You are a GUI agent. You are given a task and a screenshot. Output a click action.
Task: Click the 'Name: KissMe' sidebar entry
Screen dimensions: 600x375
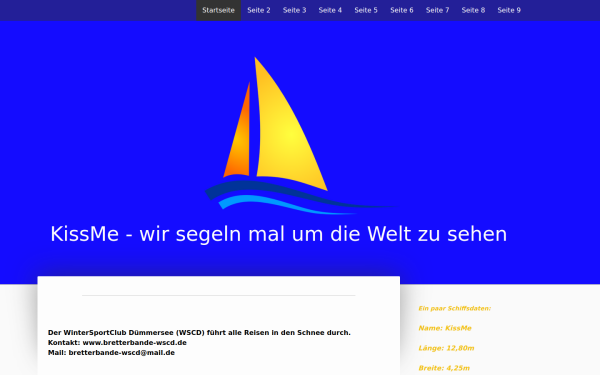click(x=445, y=328)
